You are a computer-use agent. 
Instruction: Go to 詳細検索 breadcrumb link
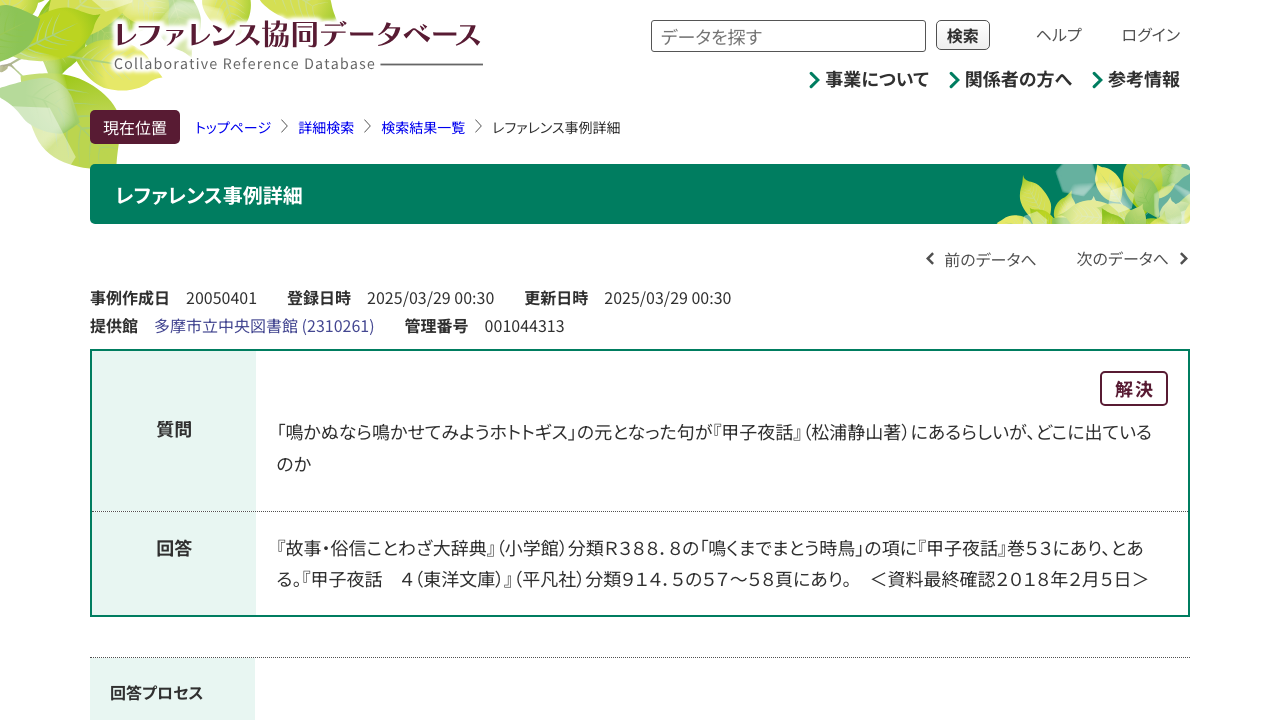pos(326,128)
